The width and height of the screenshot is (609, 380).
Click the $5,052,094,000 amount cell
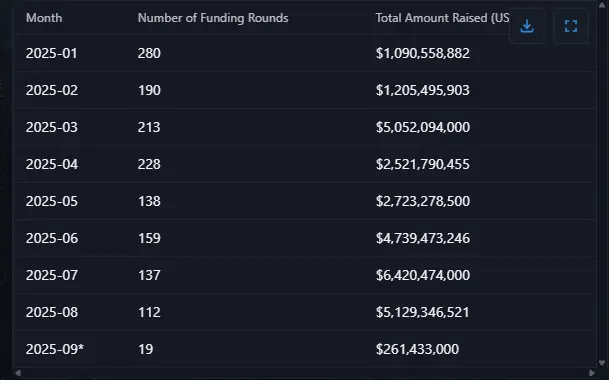[x=423, y=127]
